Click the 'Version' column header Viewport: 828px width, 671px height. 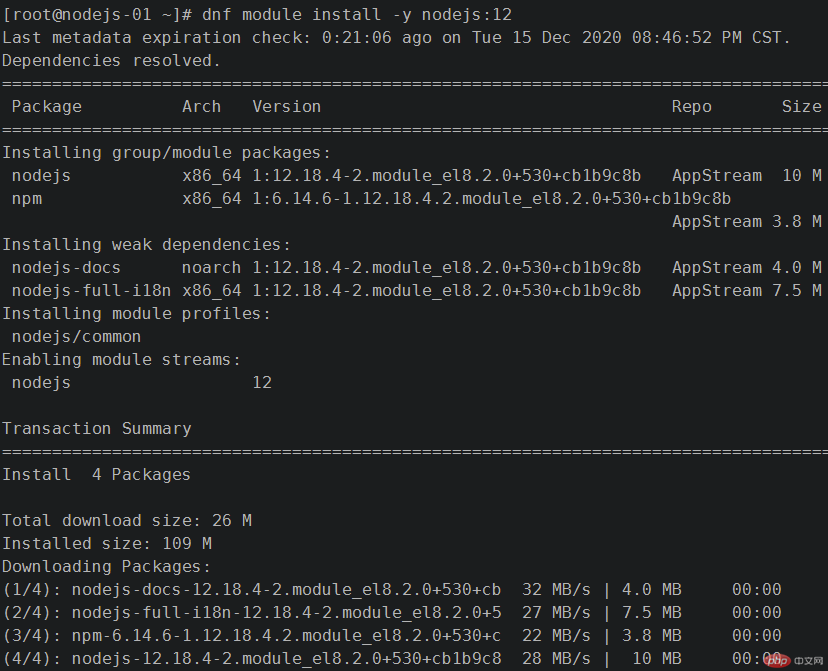pos(287,107)
